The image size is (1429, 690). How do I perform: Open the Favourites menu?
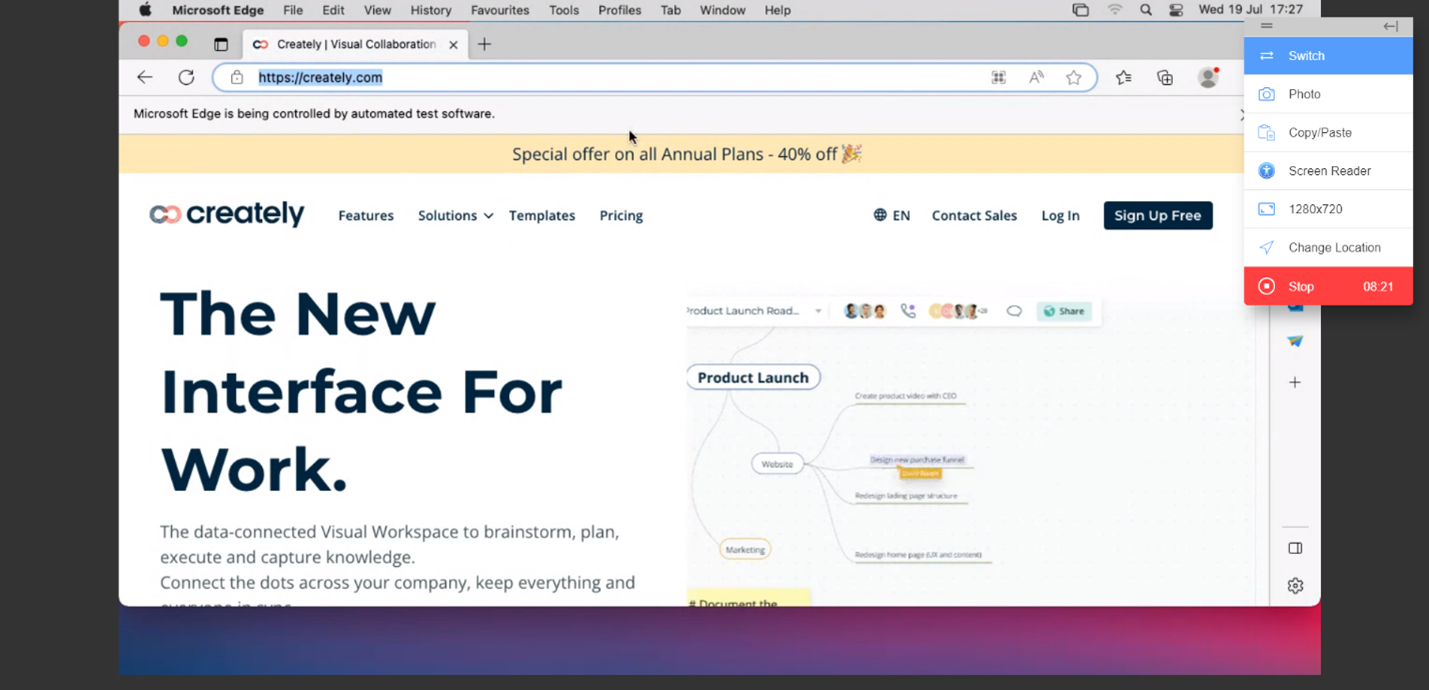click(x=500, y=10)
